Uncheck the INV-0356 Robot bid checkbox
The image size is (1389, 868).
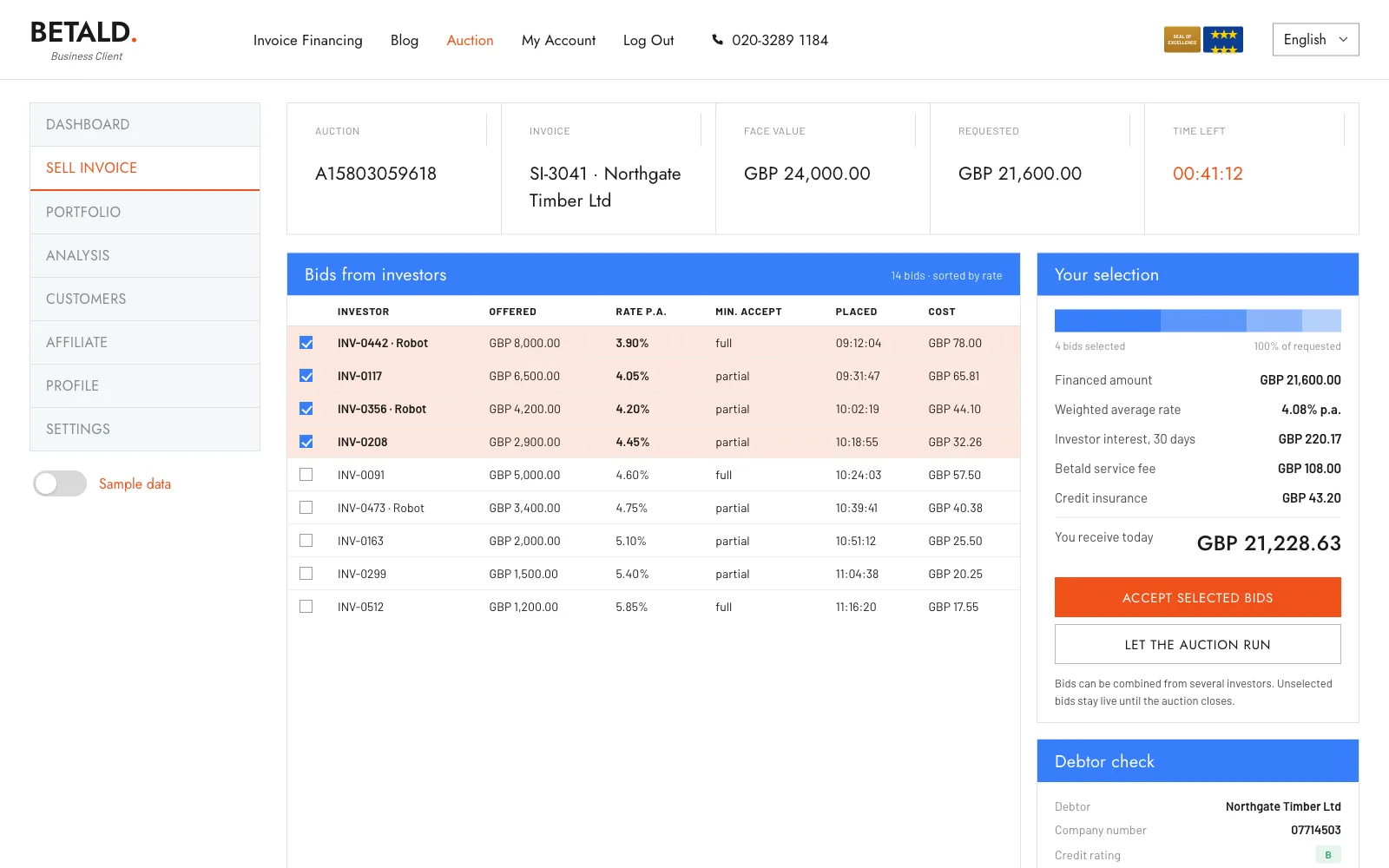pyautogui.click(x=306, y=409)
